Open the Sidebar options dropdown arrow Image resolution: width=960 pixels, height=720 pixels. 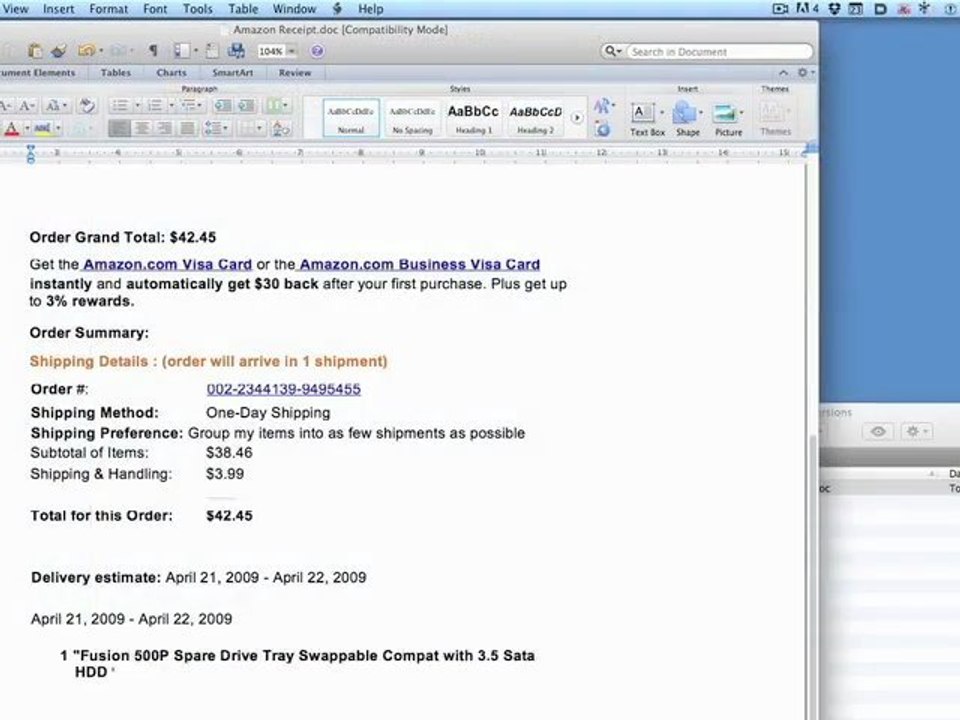(196, 51)
